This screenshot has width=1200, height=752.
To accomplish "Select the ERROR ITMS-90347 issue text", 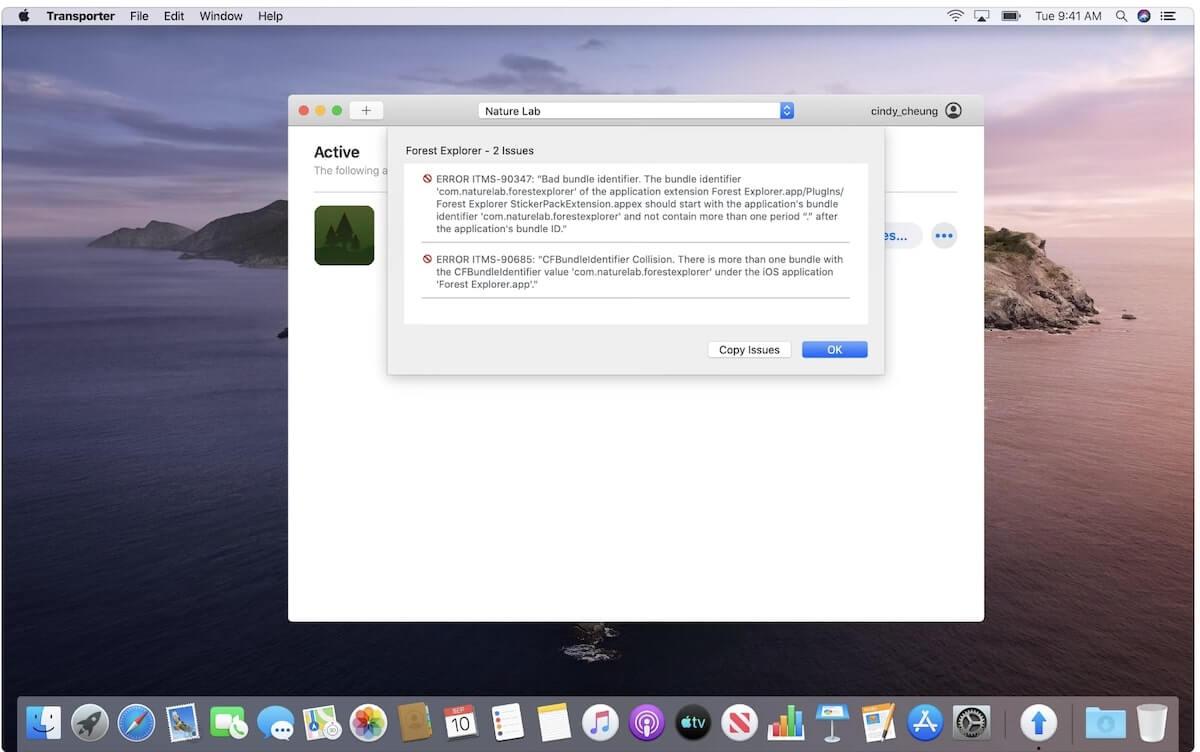I will pyautogui.click(x=638, y=204).
